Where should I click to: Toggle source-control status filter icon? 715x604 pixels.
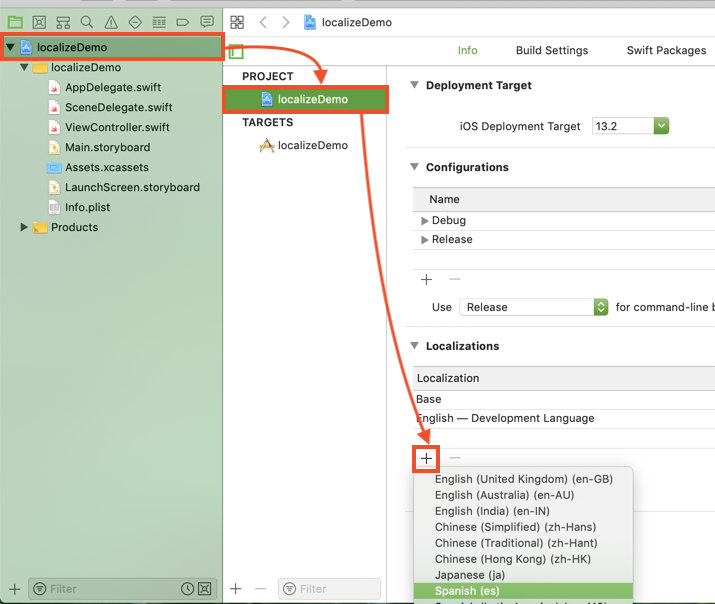click(x=205, y=589)
